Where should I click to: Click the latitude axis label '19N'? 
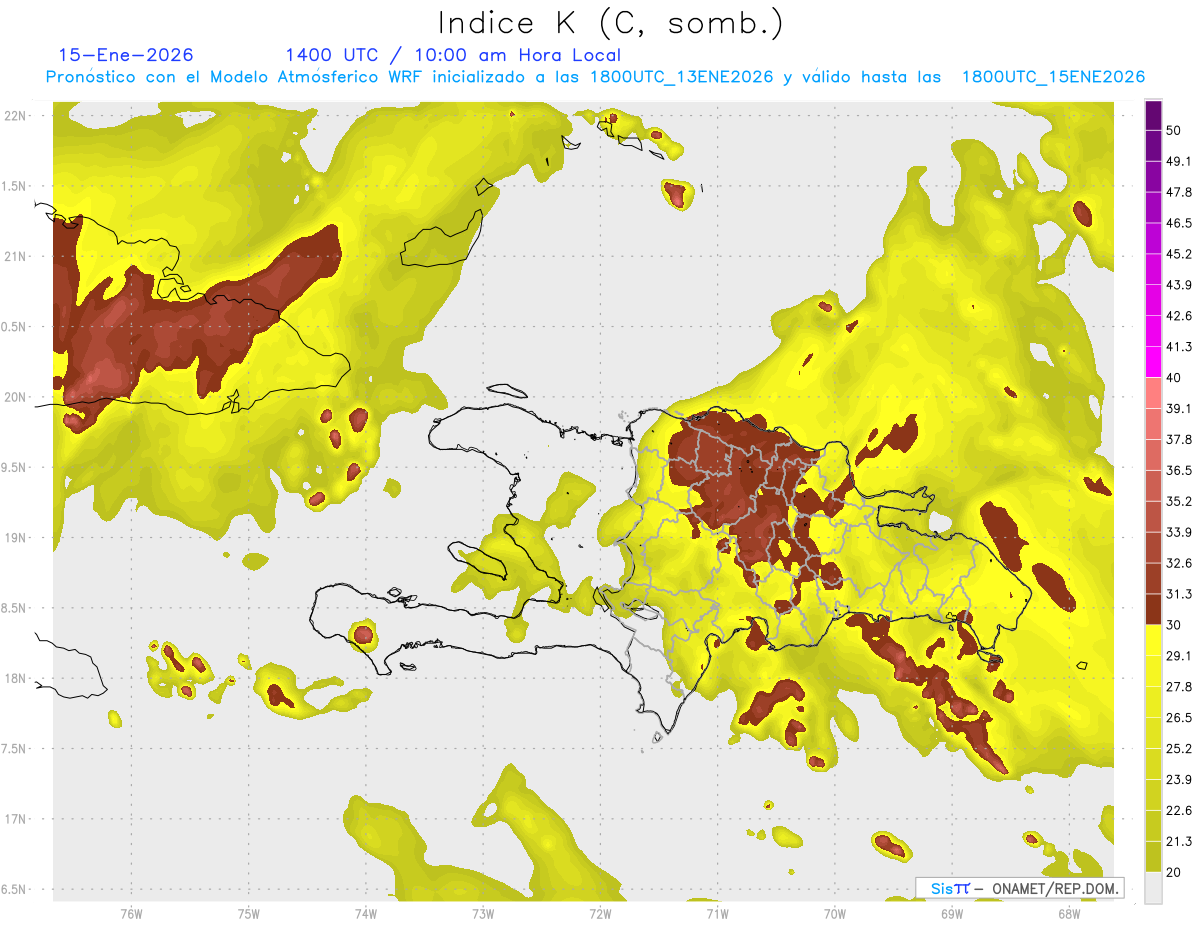click(16, 538)
